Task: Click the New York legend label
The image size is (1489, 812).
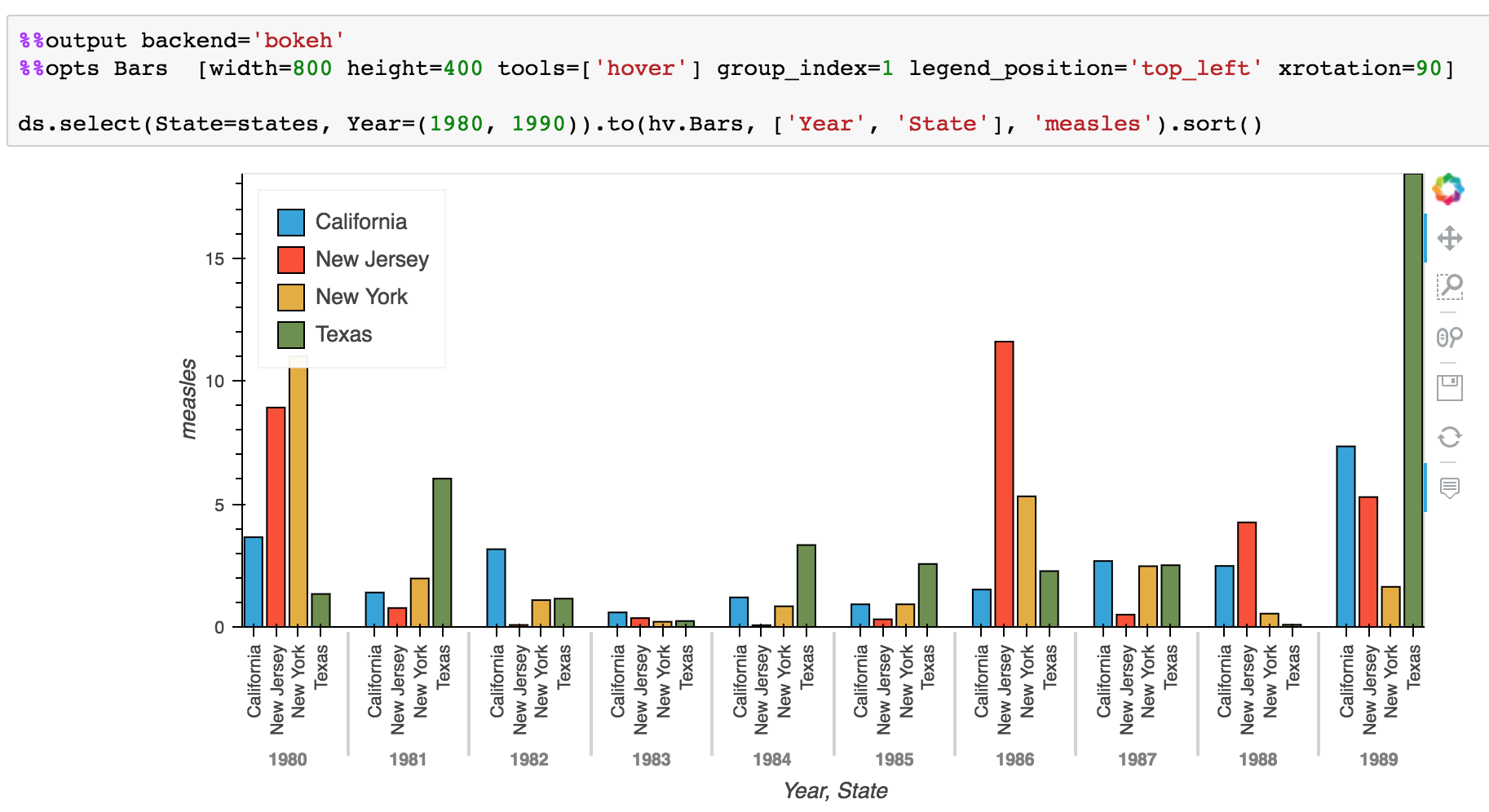Action: pyautogui.click(x=362, y=297)
